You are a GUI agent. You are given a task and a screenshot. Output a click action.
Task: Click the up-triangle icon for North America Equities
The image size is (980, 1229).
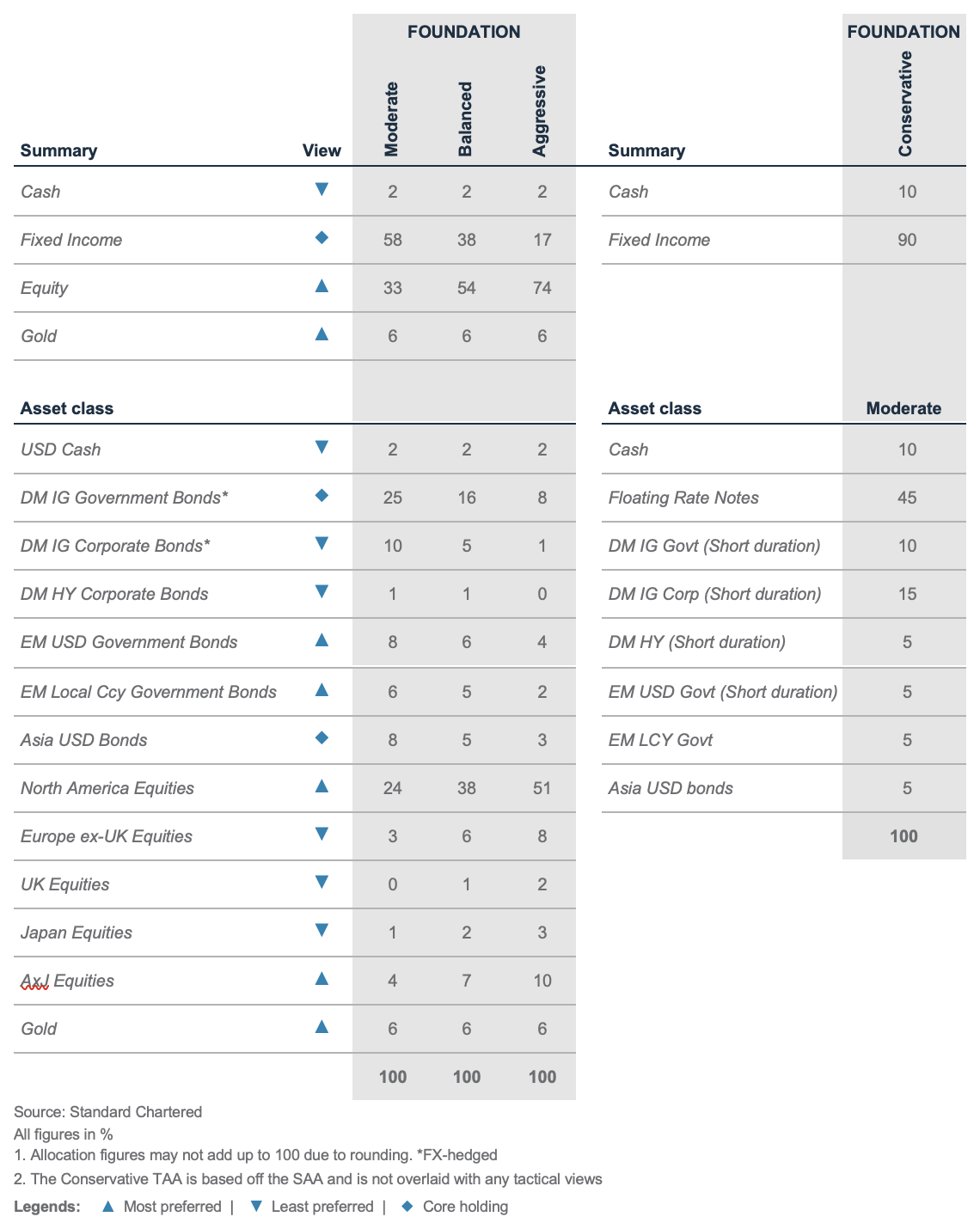click(x=322, y=786)
